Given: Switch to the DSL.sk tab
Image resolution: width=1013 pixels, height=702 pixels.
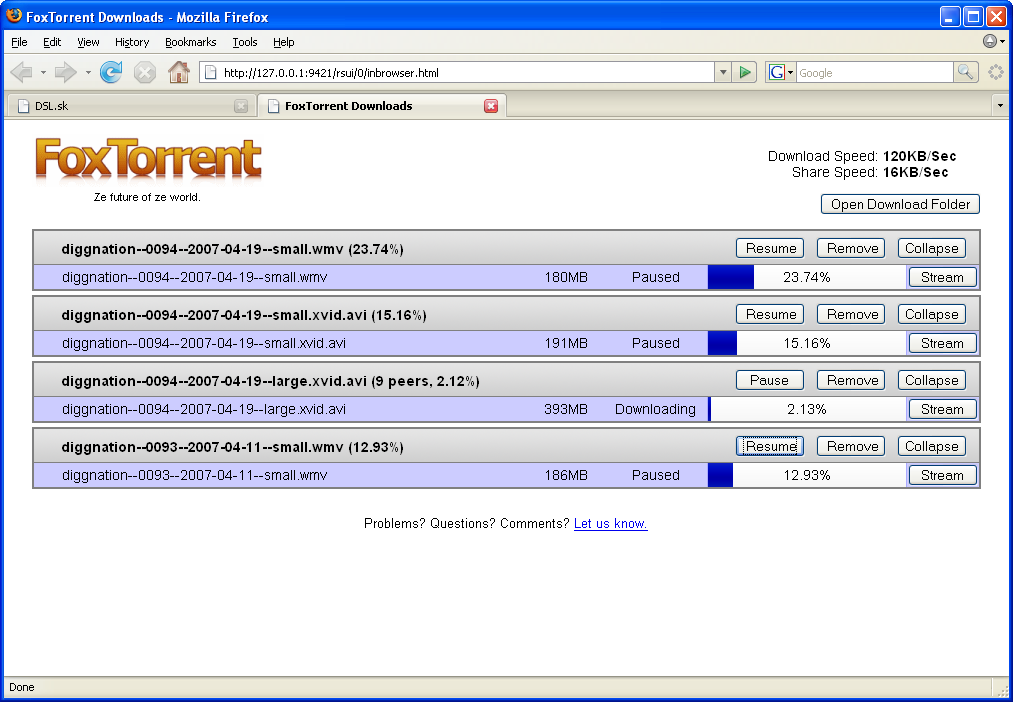Looking at the screenshot, I should (x=131, y=106).
